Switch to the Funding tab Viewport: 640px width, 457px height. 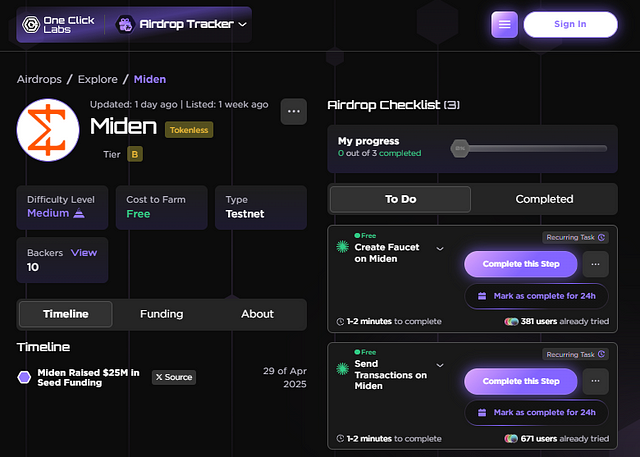tap(162, 314)
